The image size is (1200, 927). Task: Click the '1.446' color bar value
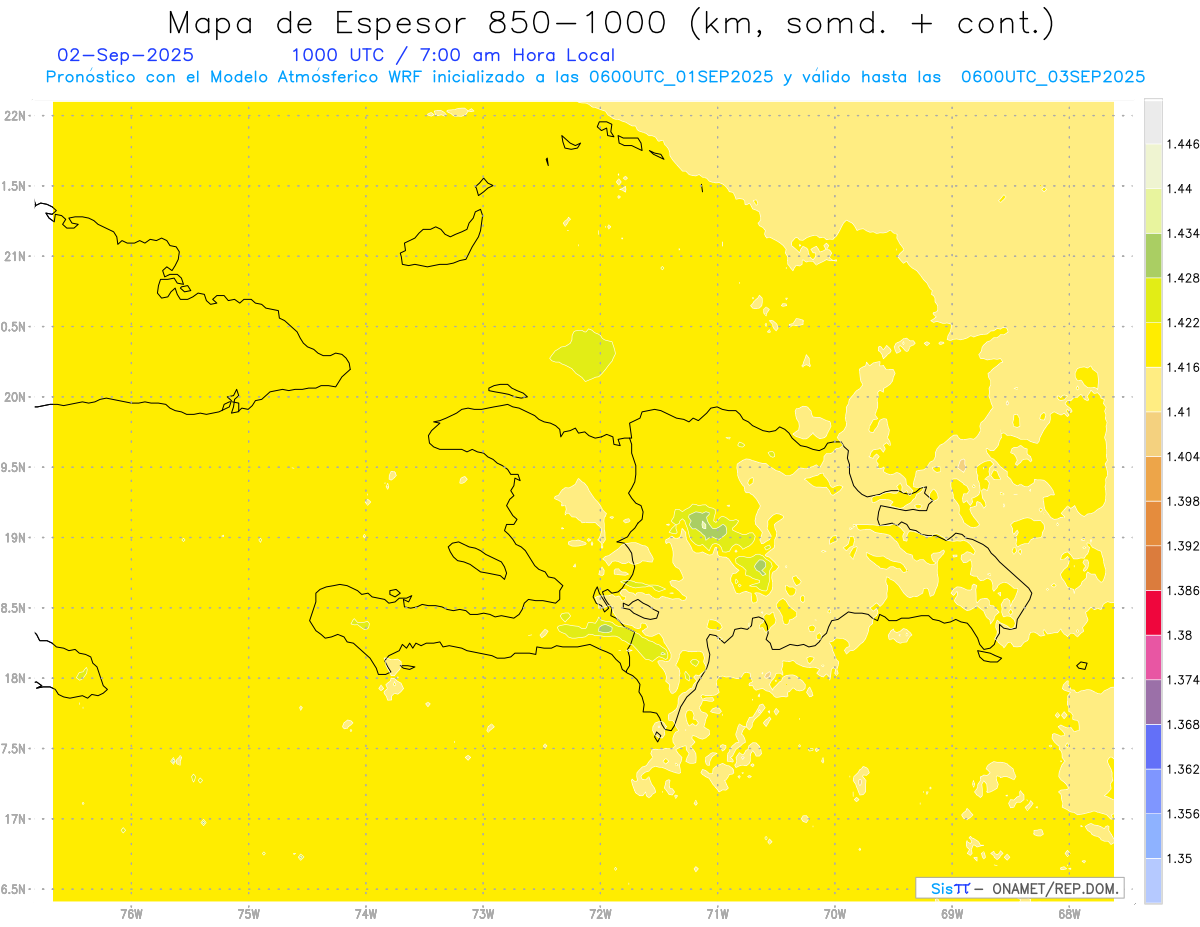pyautogui.click(x=1183, y=144)
